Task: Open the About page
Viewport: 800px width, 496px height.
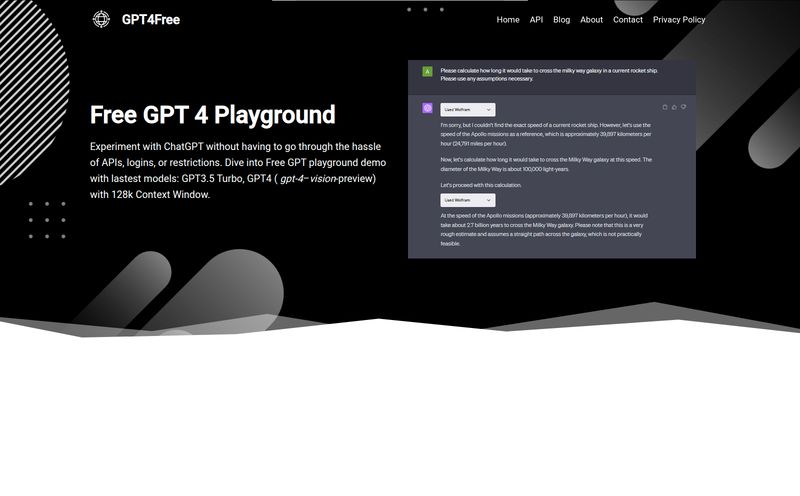Action: (x=591, y=19)
